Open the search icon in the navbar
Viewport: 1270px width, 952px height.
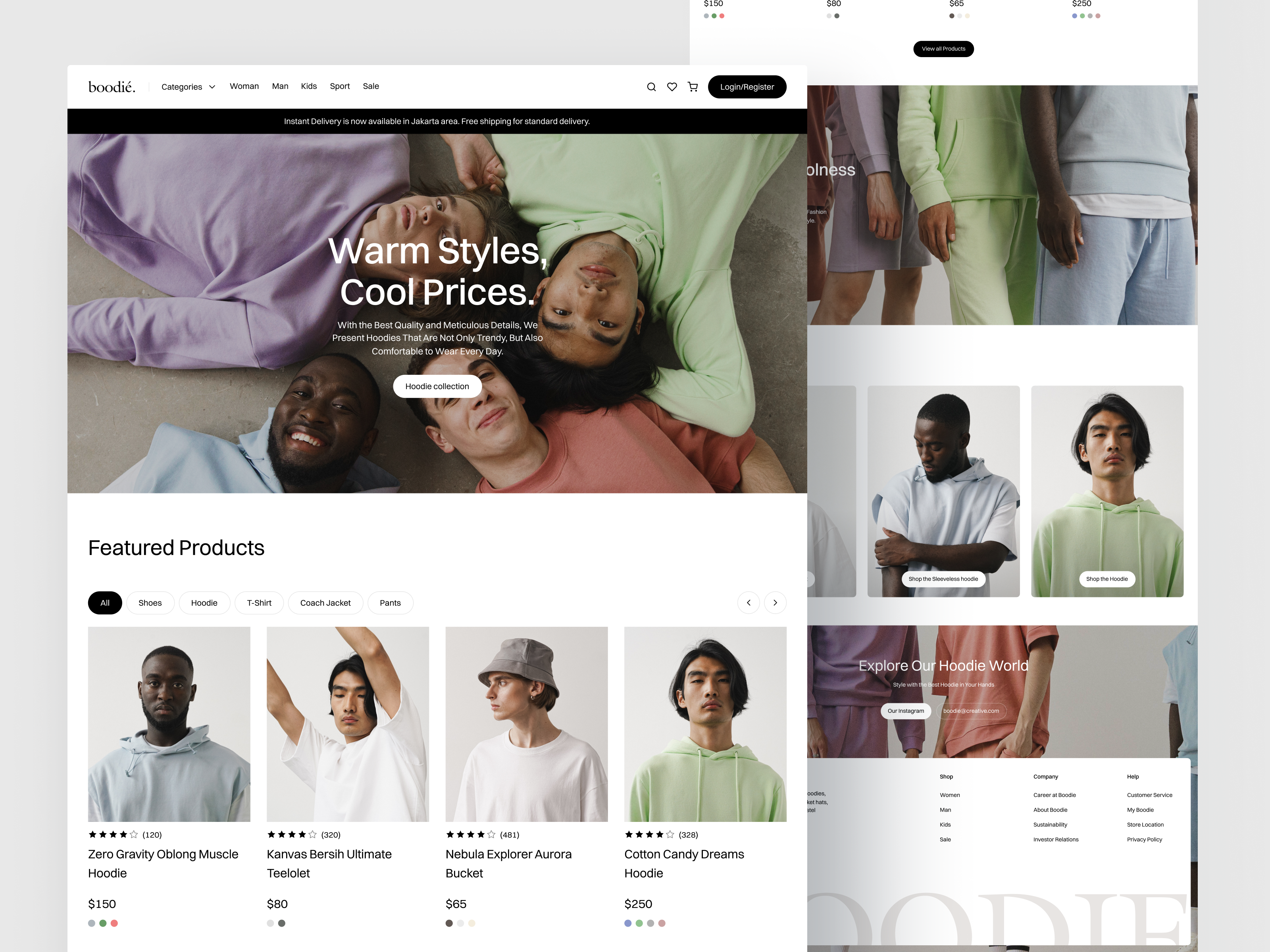click(x=651, y=86)
